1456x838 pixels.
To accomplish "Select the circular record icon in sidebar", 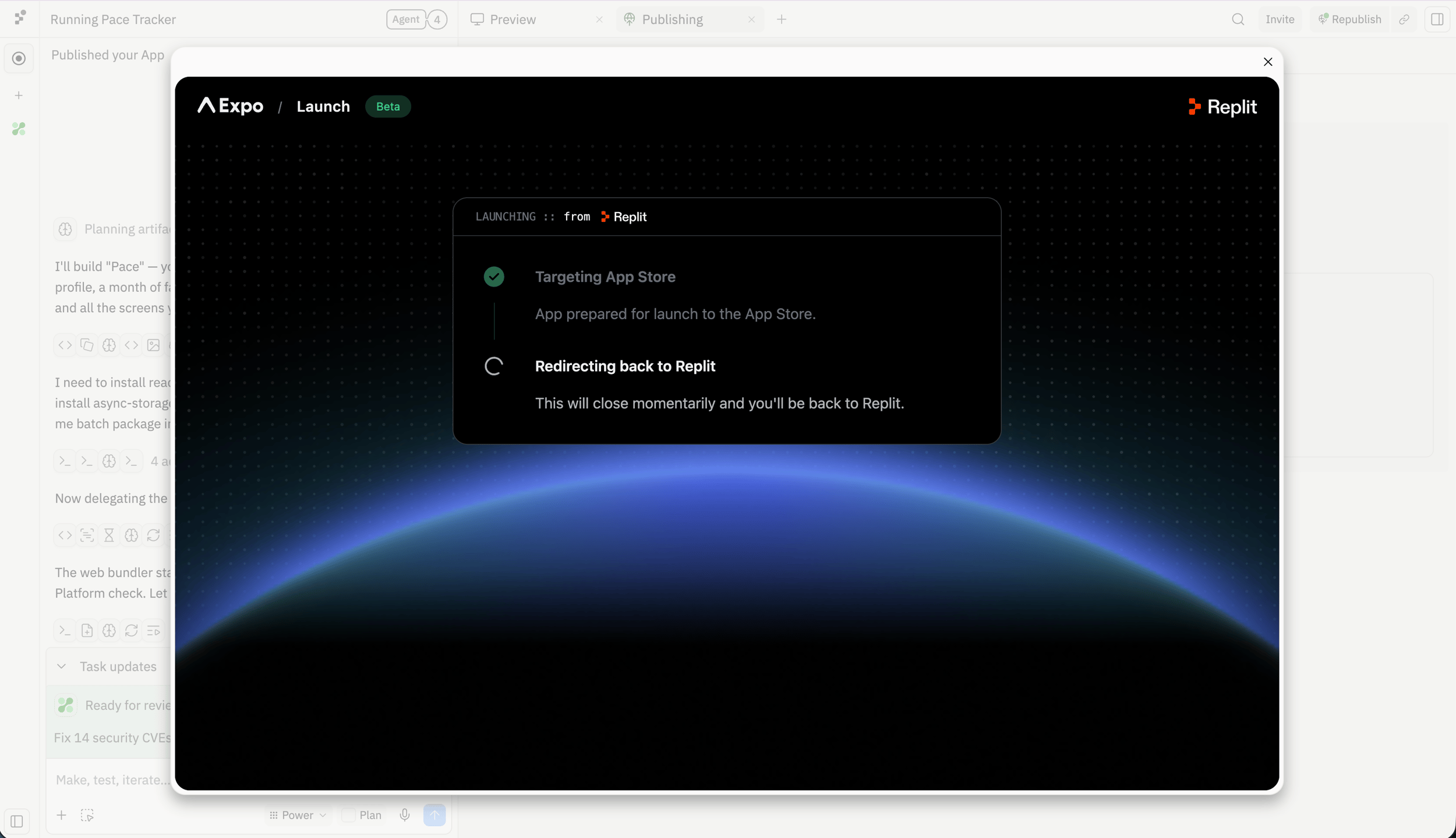I will pyautogui.click(x=19, y=58).
